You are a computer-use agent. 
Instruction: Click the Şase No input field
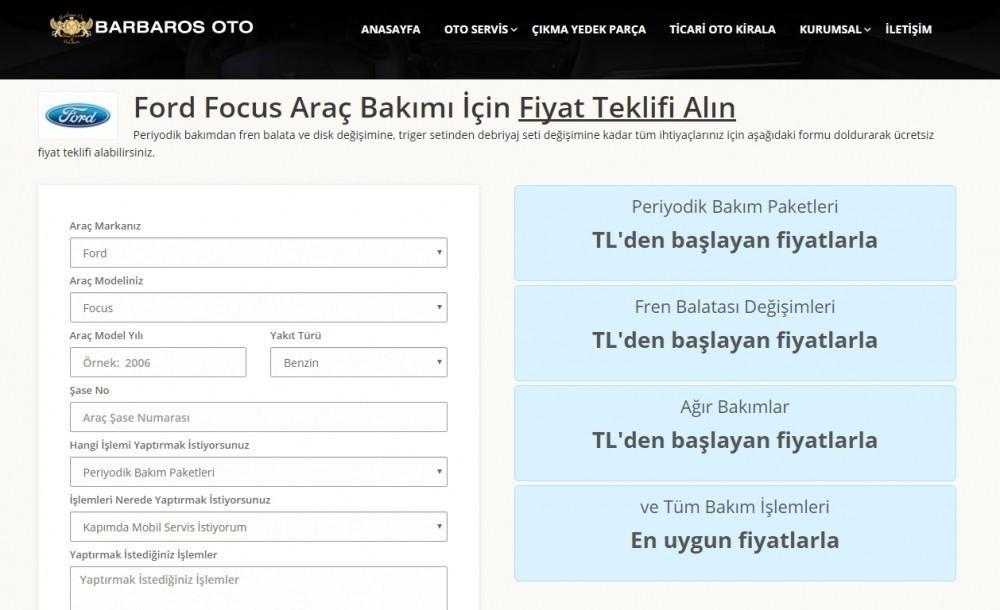coord(258,417)
